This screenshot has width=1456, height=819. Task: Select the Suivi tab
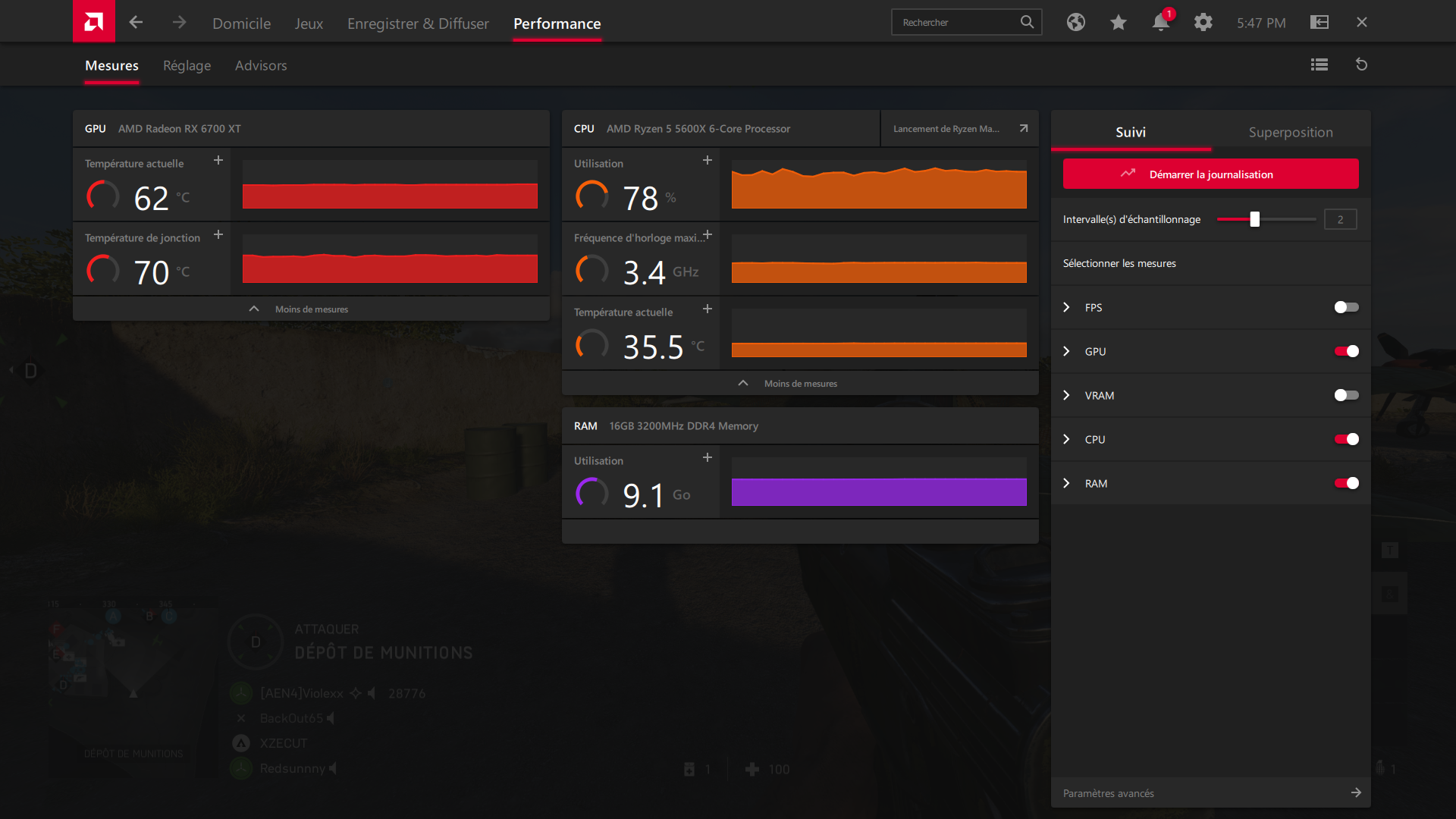(x=1131, y=131)
